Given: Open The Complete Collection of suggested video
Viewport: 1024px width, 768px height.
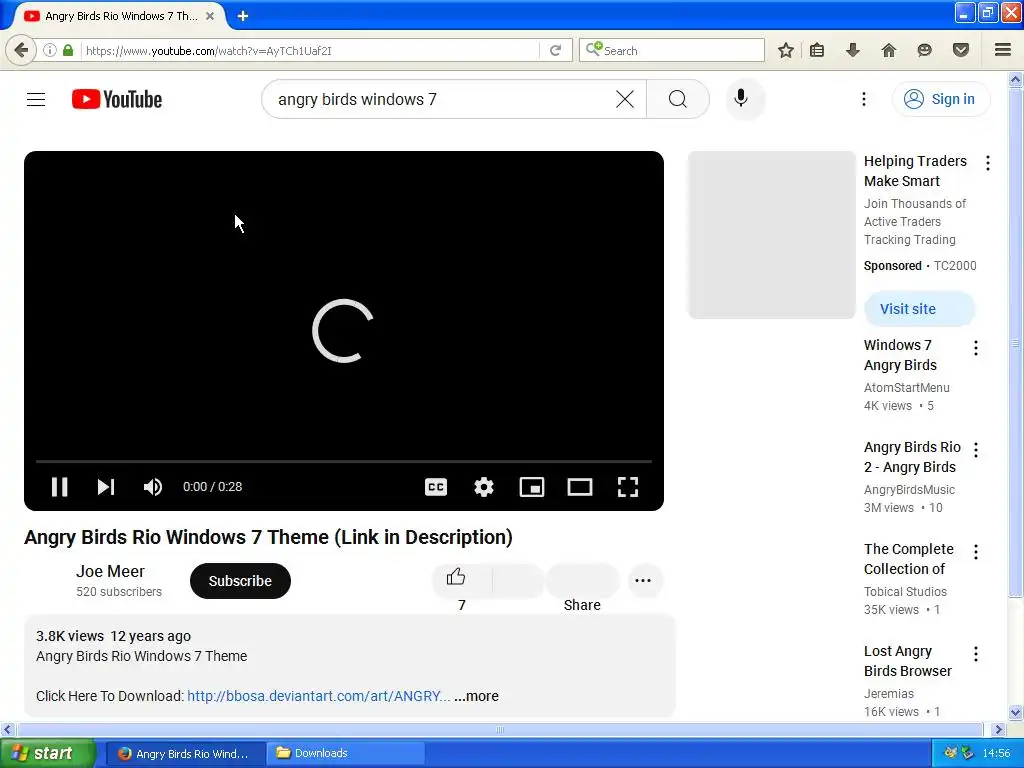Looking at the screenshot, I should pos(908,559).
